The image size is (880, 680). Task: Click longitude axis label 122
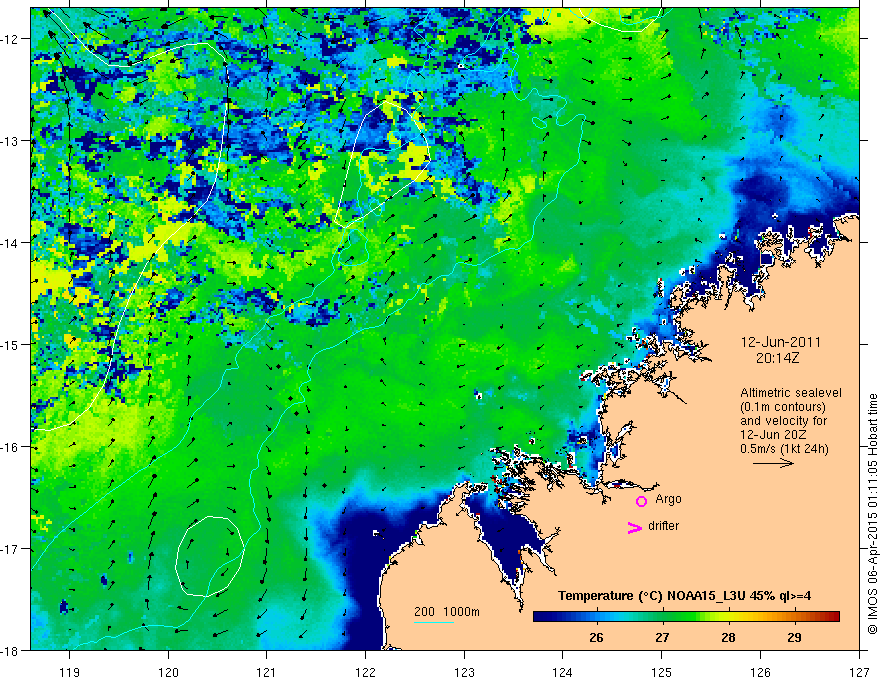tap(365, 672)
